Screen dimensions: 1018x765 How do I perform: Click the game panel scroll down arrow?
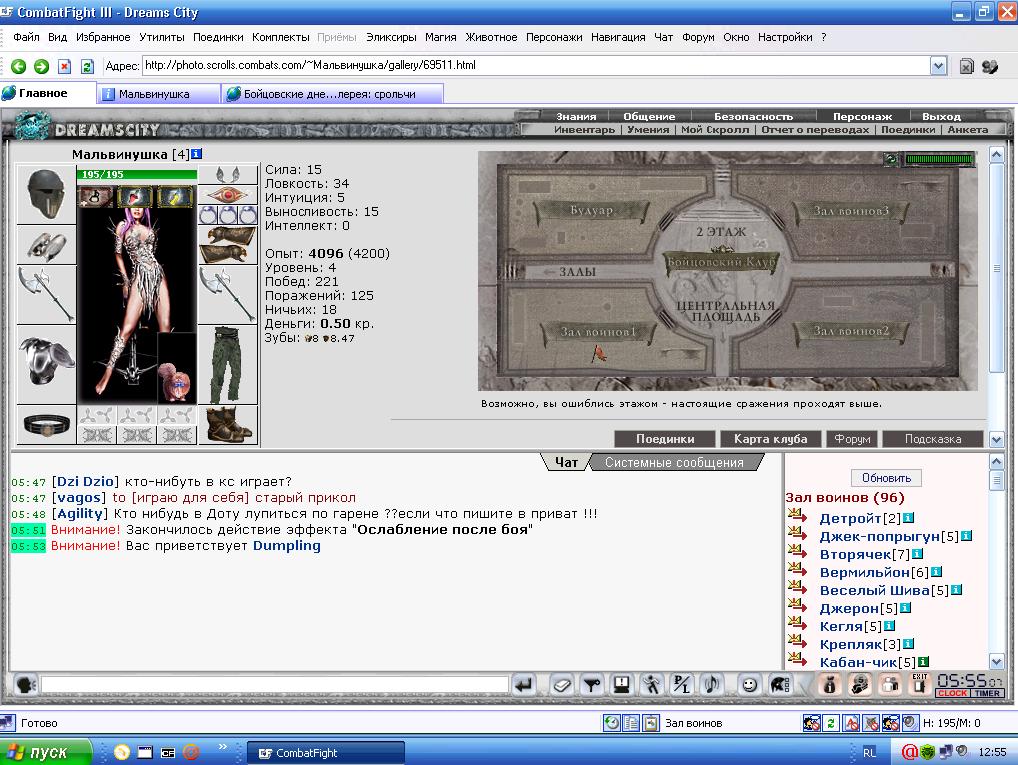coord(997,440)
